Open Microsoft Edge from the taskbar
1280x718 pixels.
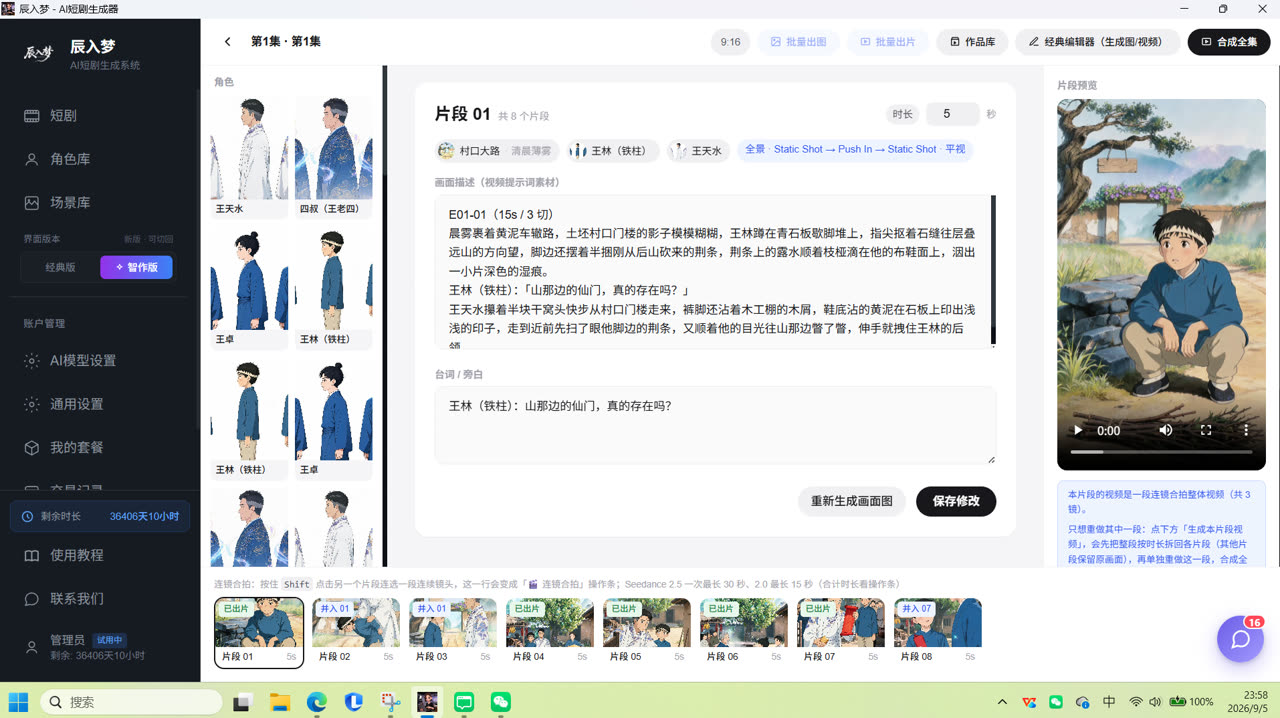(317, 702)
